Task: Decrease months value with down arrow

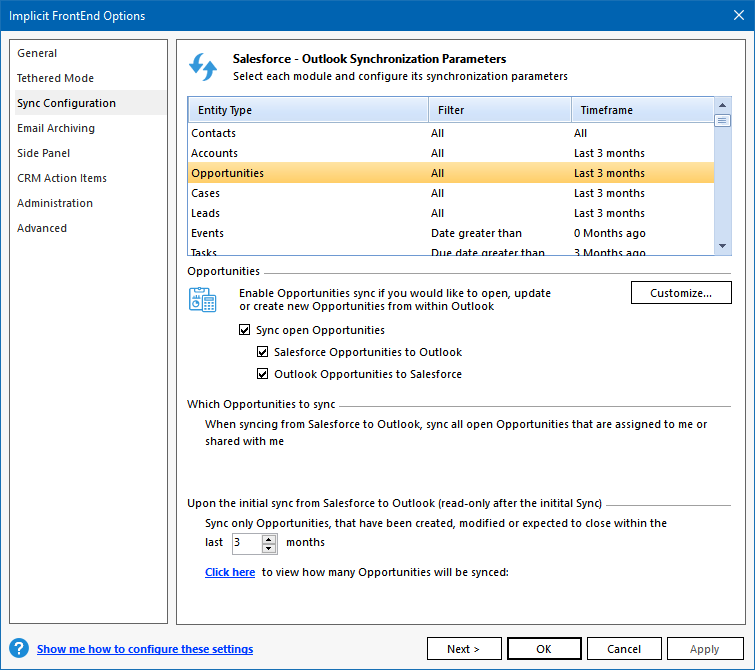Action: coord(269,549)
